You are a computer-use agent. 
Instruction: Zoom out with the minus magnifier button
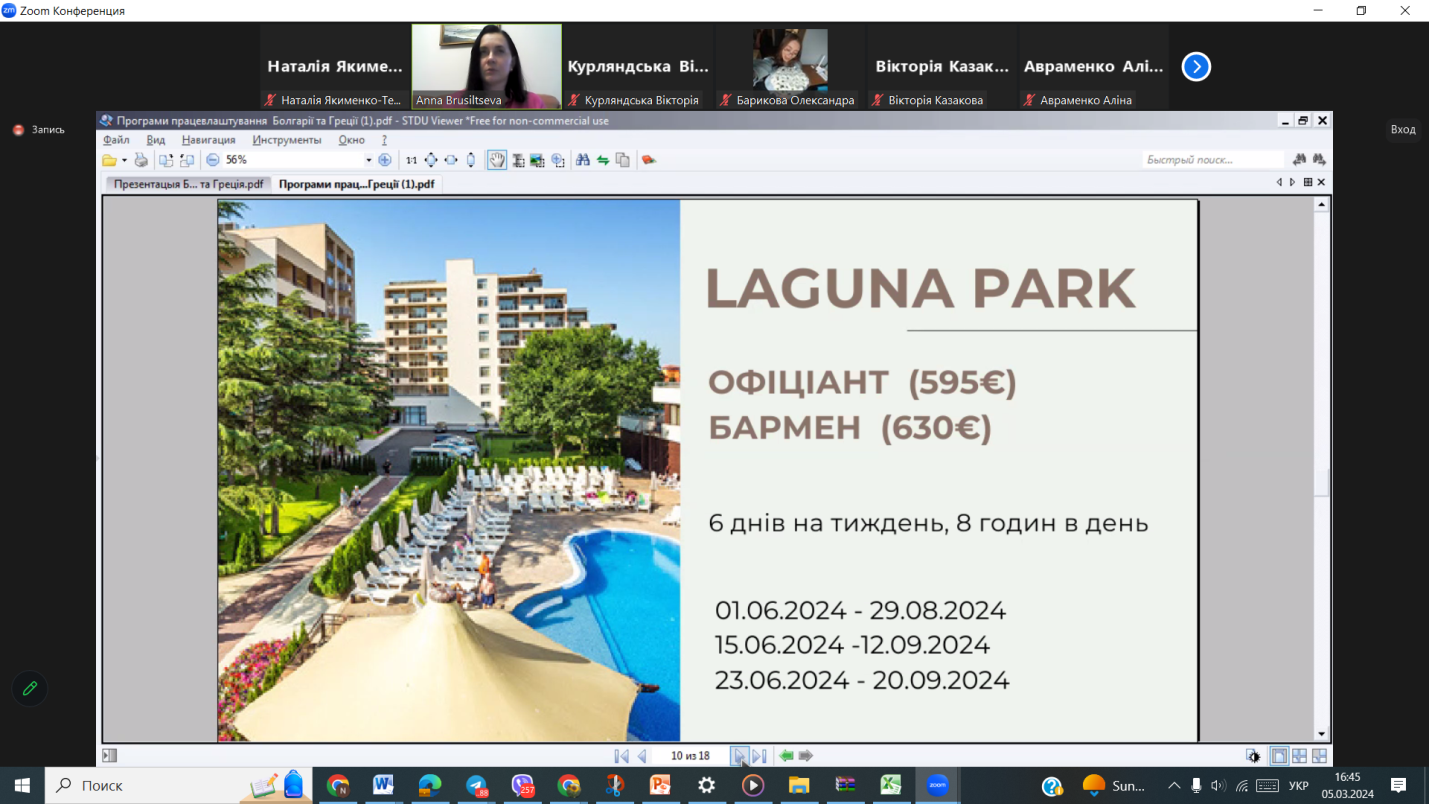213,160
